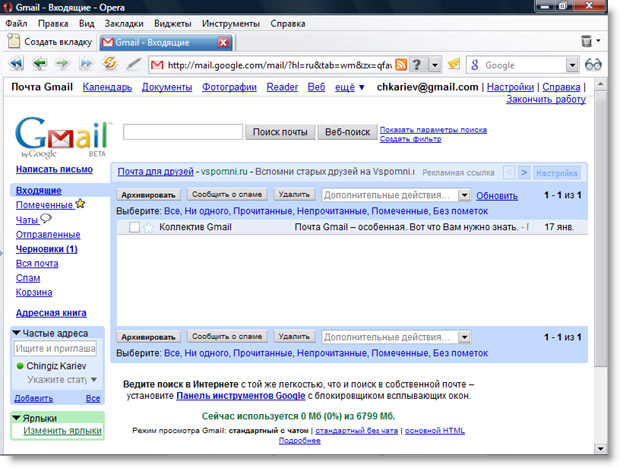Click the Gmail favicon in the address bar
The image size is (620, 468).
[x=157, y=65]
